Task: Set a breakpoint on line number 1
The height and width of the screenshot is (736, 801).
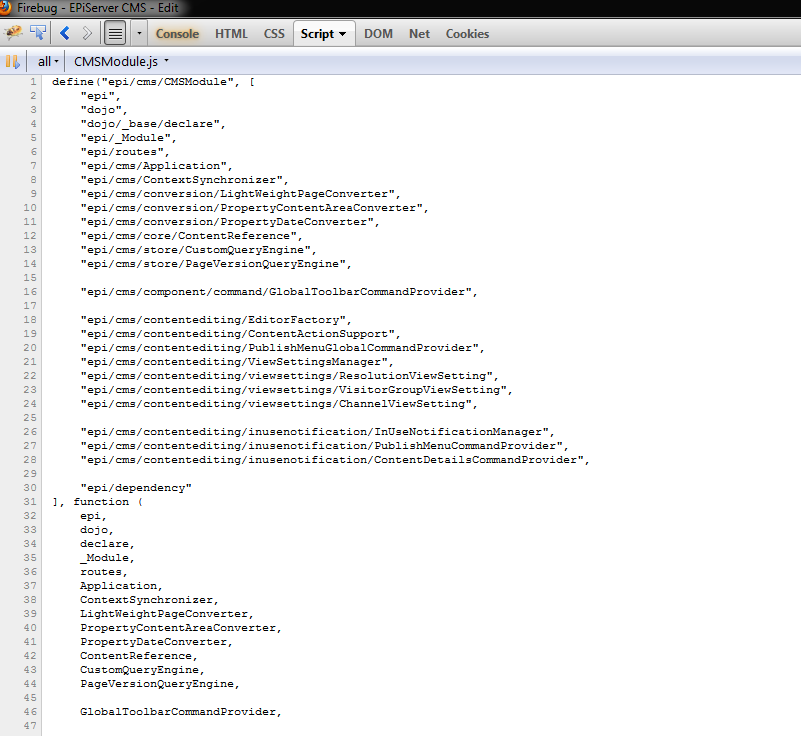Action: tap(33, 82)
